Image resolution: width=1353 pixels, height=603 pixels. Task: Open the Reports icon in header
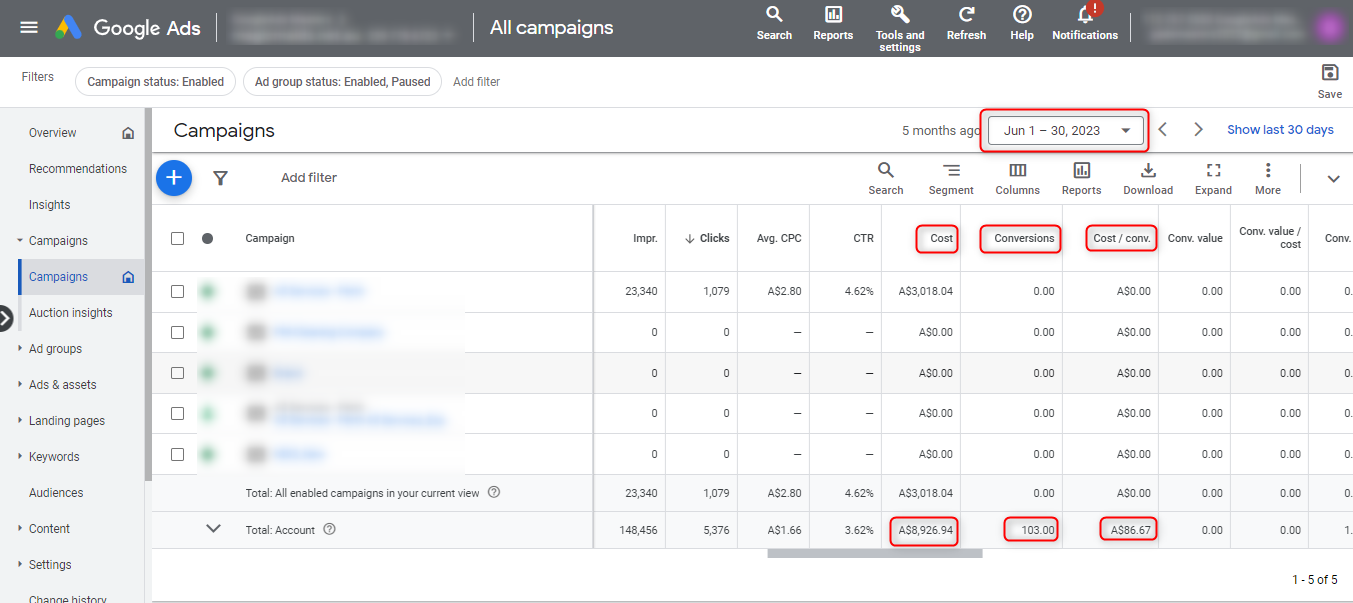tap(833, 23)
